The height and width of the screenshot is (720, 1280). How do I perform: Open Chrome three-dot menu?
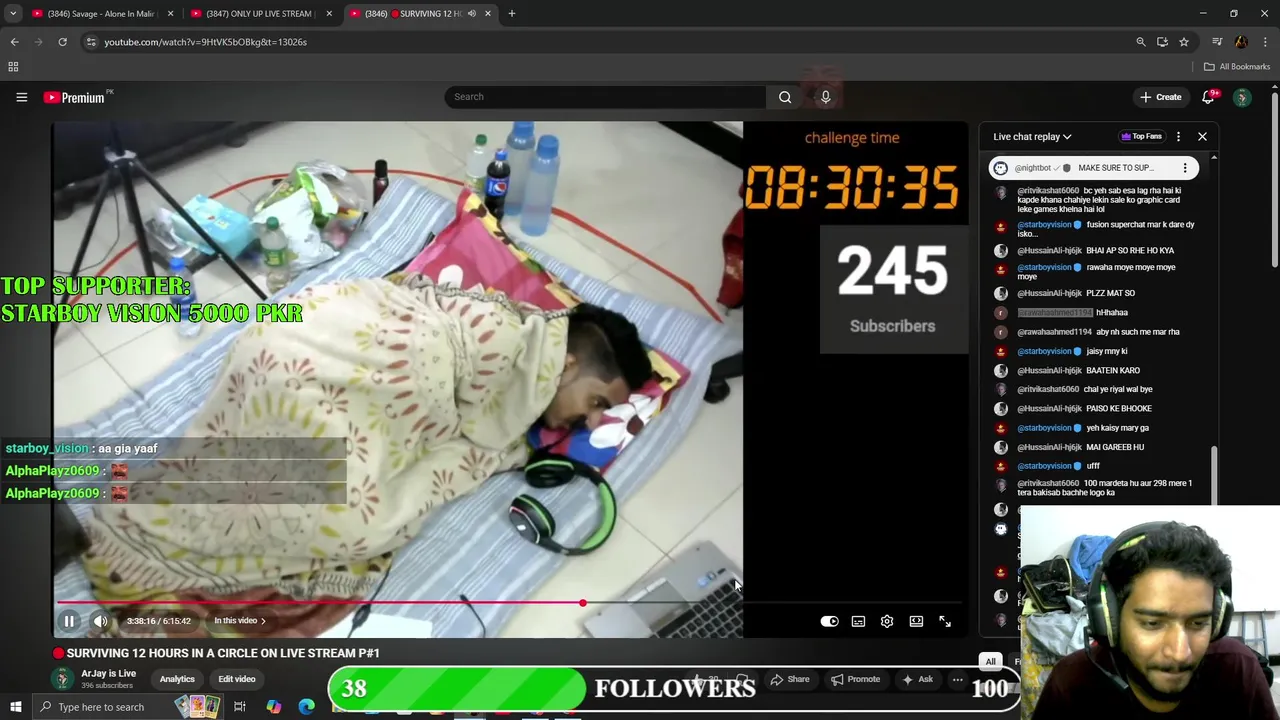coord(1265,42)
